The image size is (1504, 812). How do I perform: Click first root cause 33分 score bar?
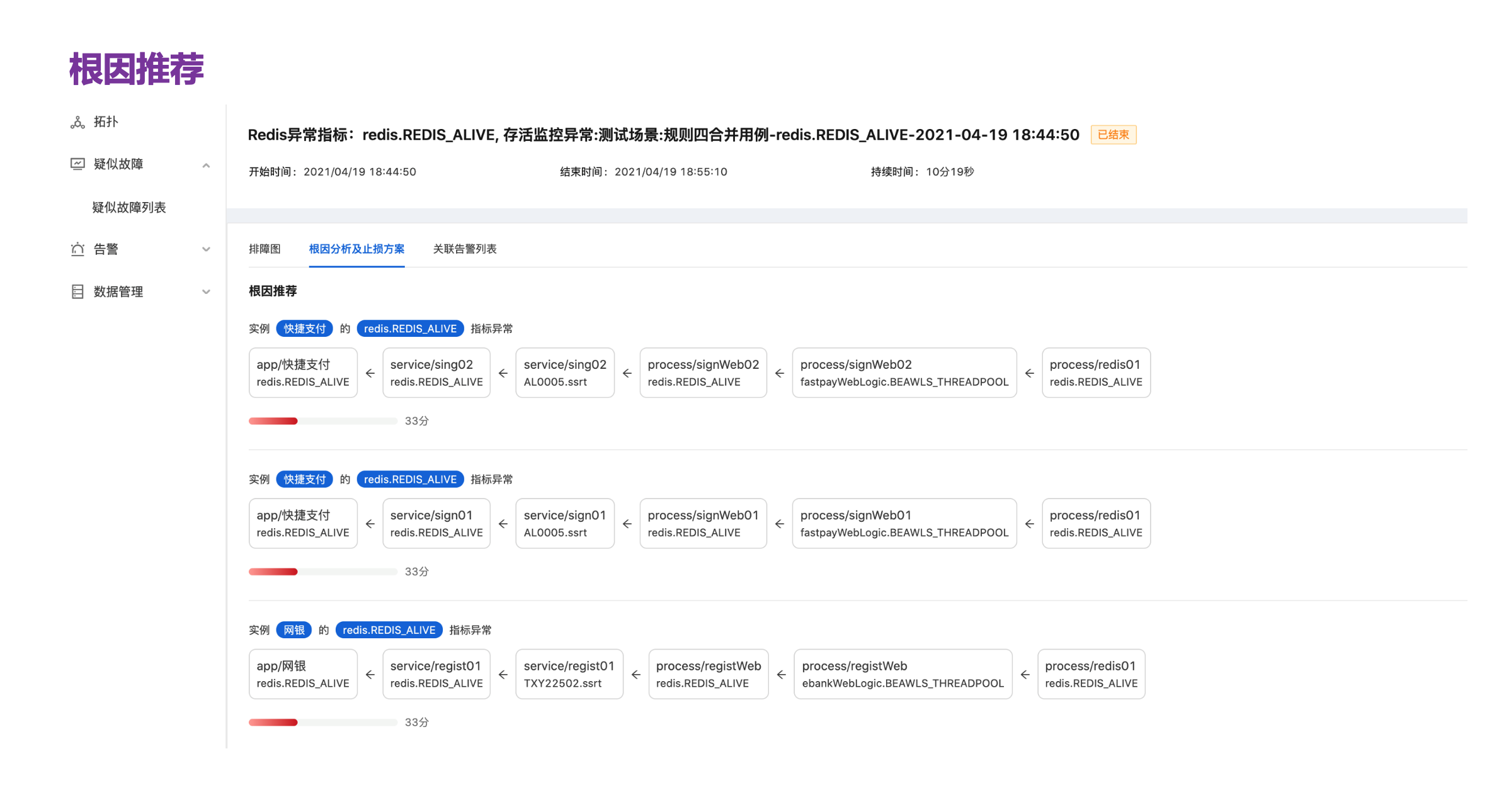tap(322, 421)
